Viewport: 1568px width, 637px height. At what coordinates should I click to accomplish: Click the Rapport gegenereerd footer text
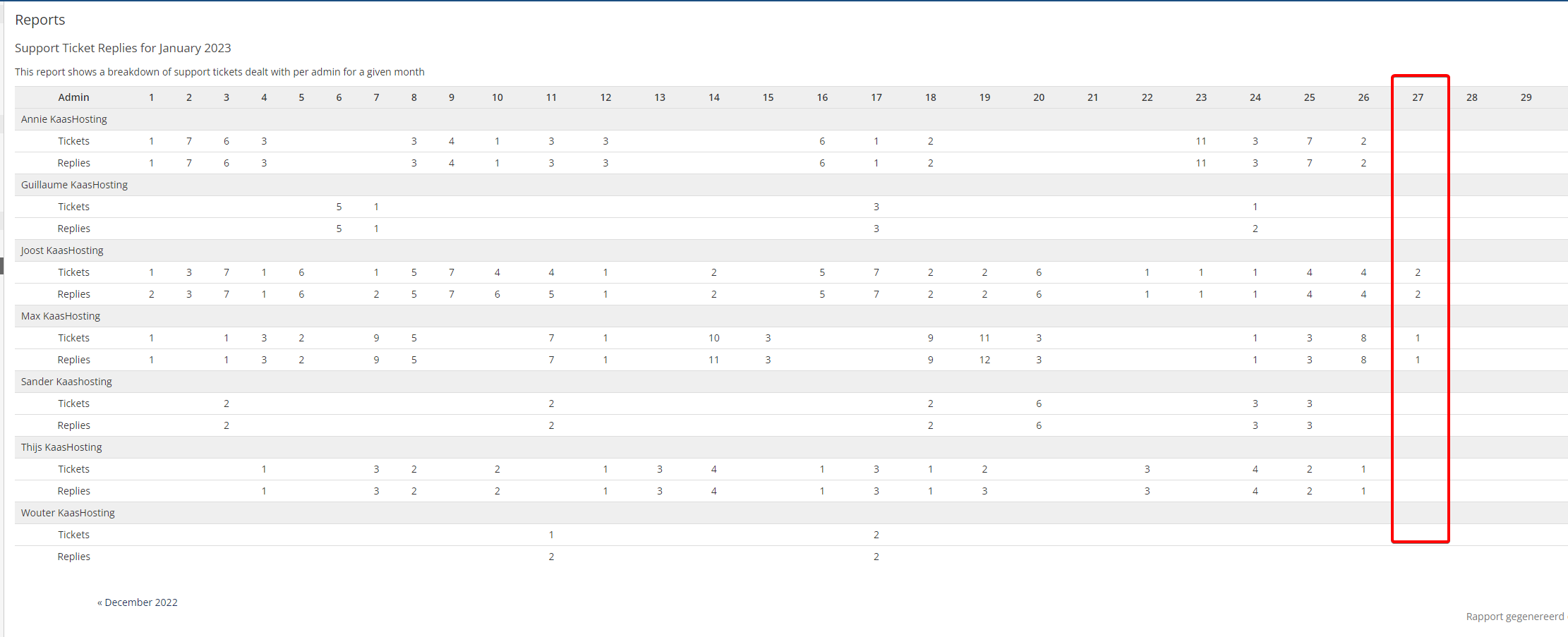(x=1514, y=617)
